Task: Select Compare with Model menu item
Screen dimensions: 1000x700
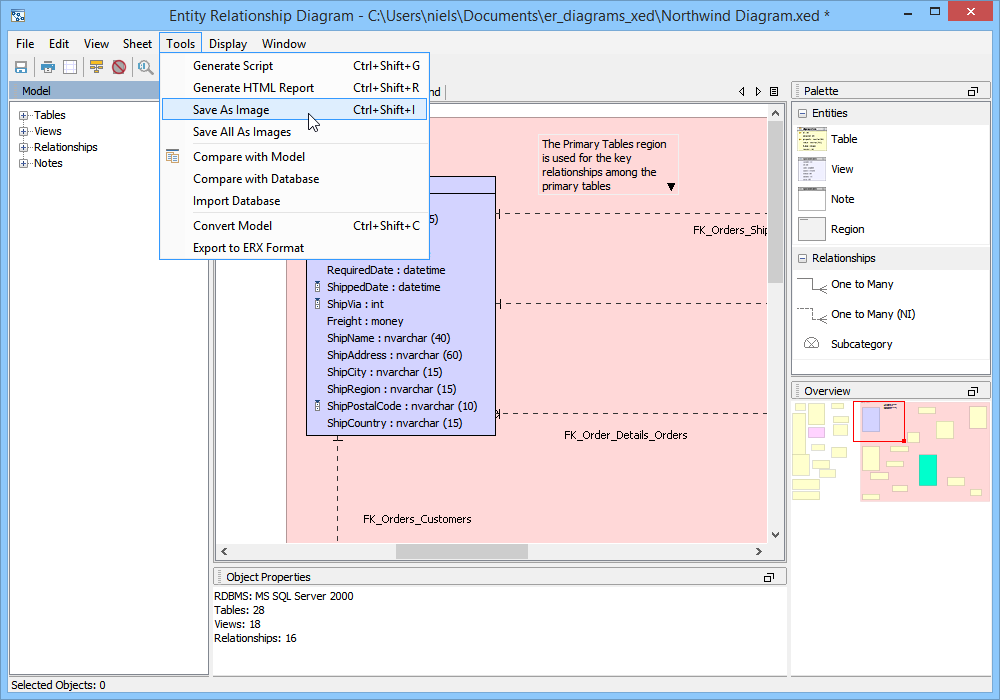Action: 249,157
